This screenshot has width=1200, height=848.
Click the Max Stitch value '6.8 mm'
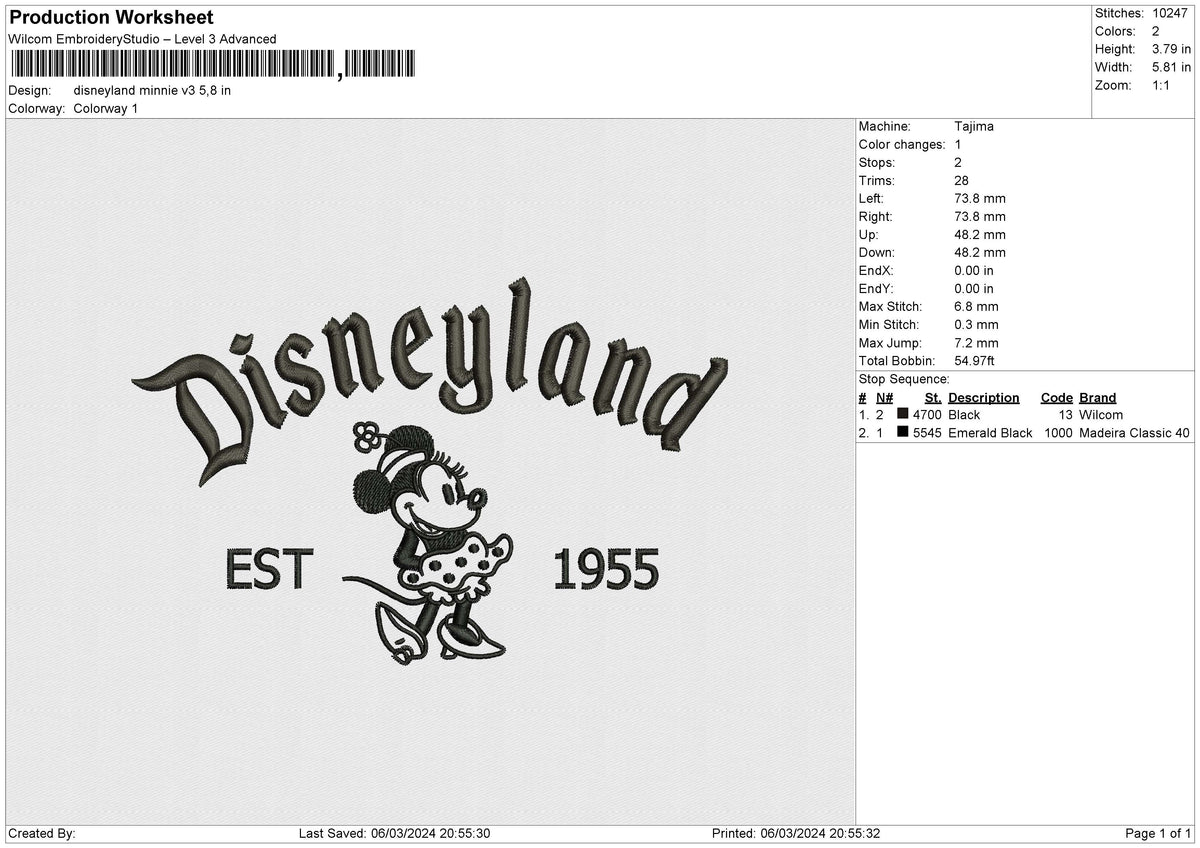pyautogui.click(x=977, y=307)
